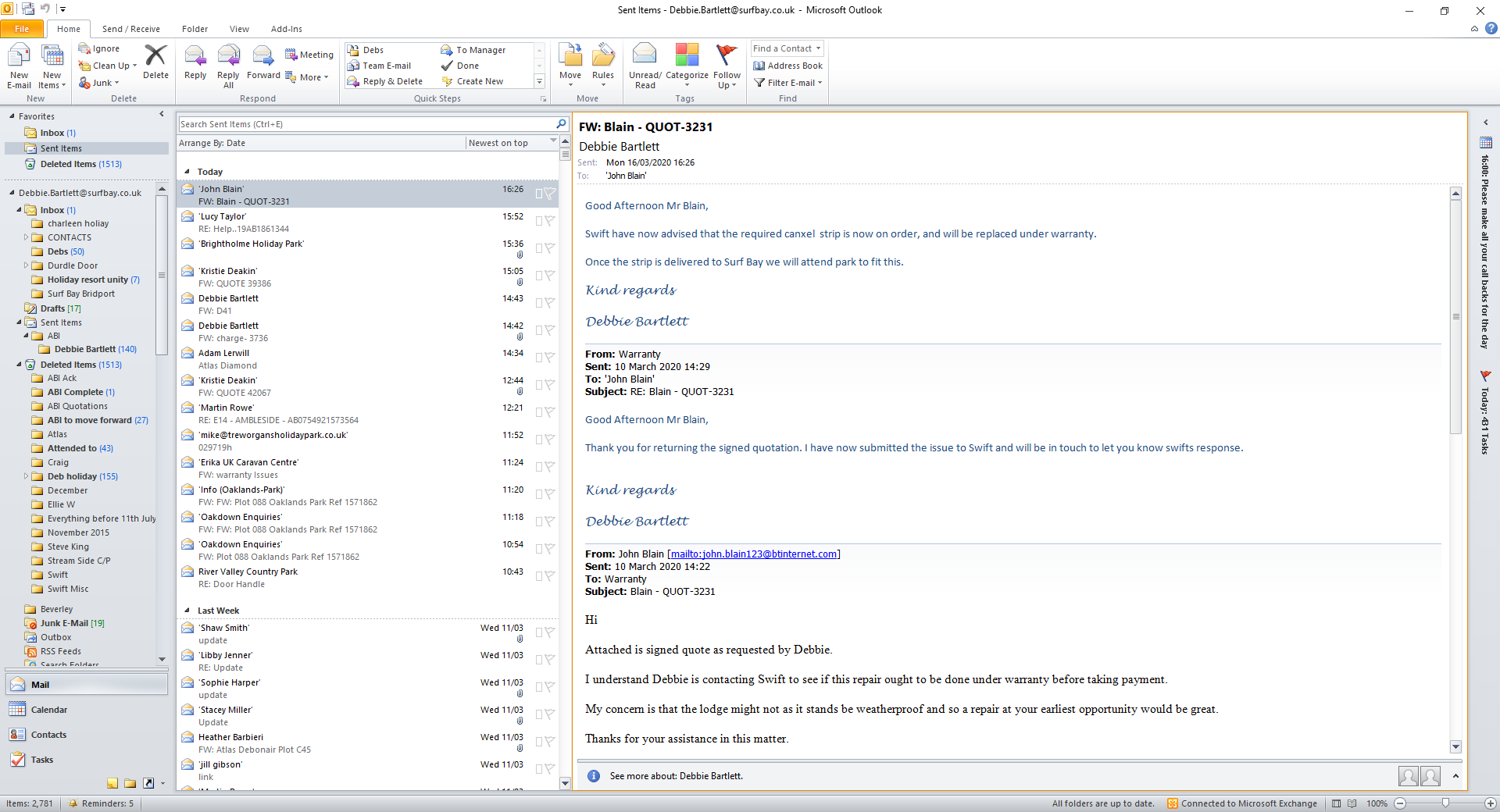Run the Create New quick step
Viewport: 1500px width, 812px height.
[x=473, y=81]
